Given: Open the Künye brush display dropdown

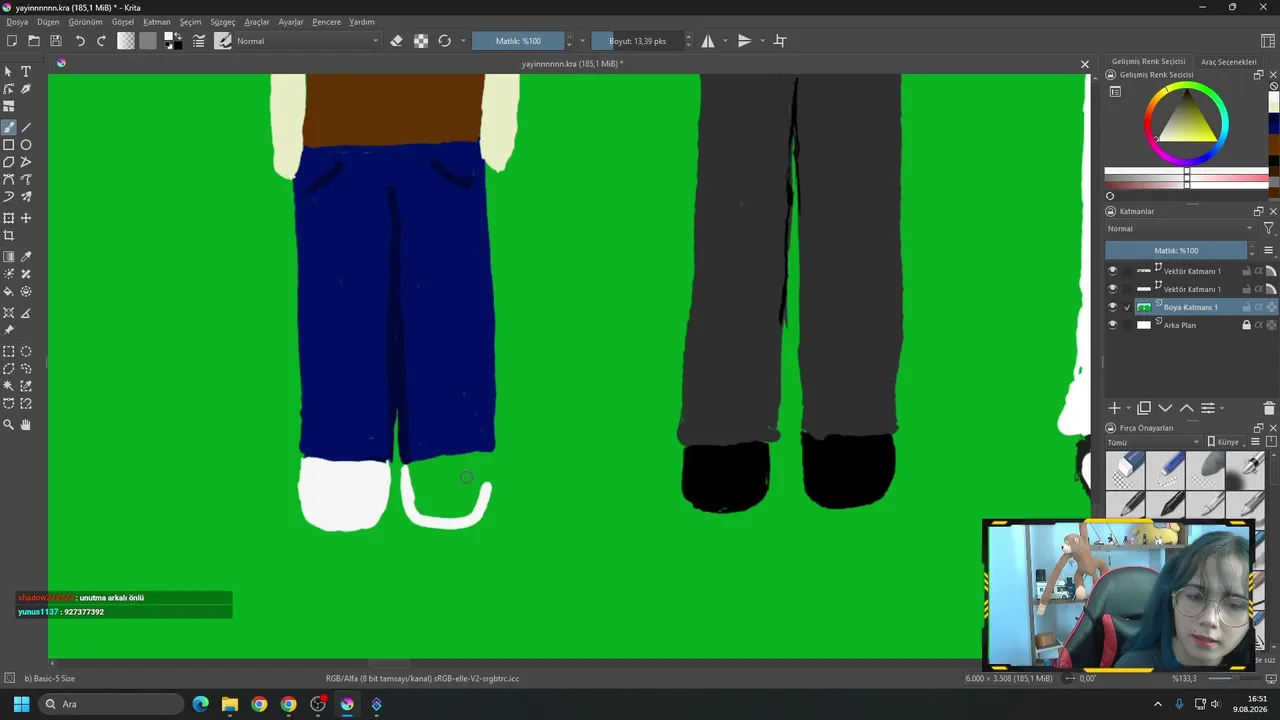Looking at the screenshot, I should (1226, 442).
